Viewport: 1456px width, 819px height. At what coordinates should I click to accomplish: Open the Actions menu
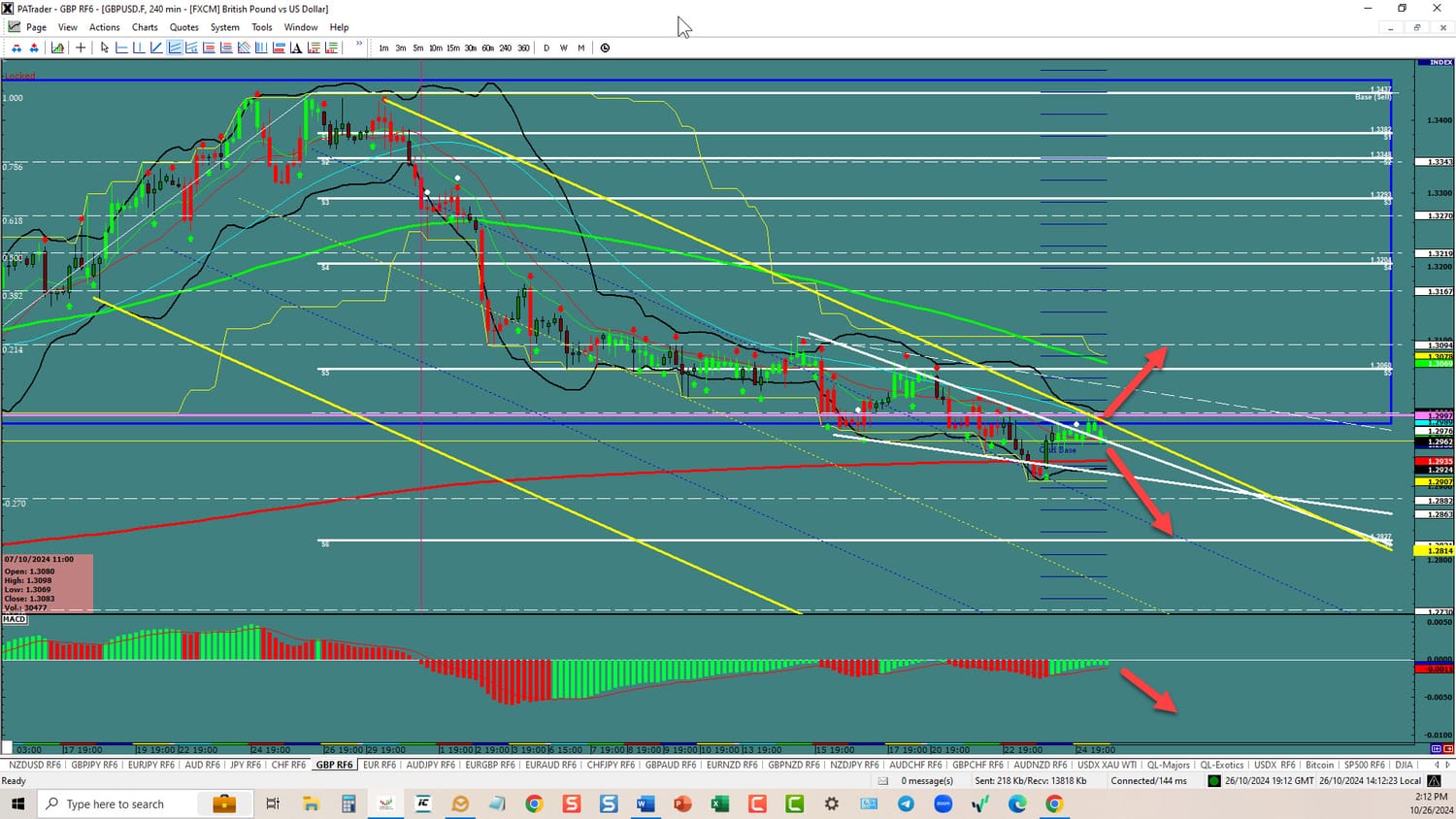point(105,27)
